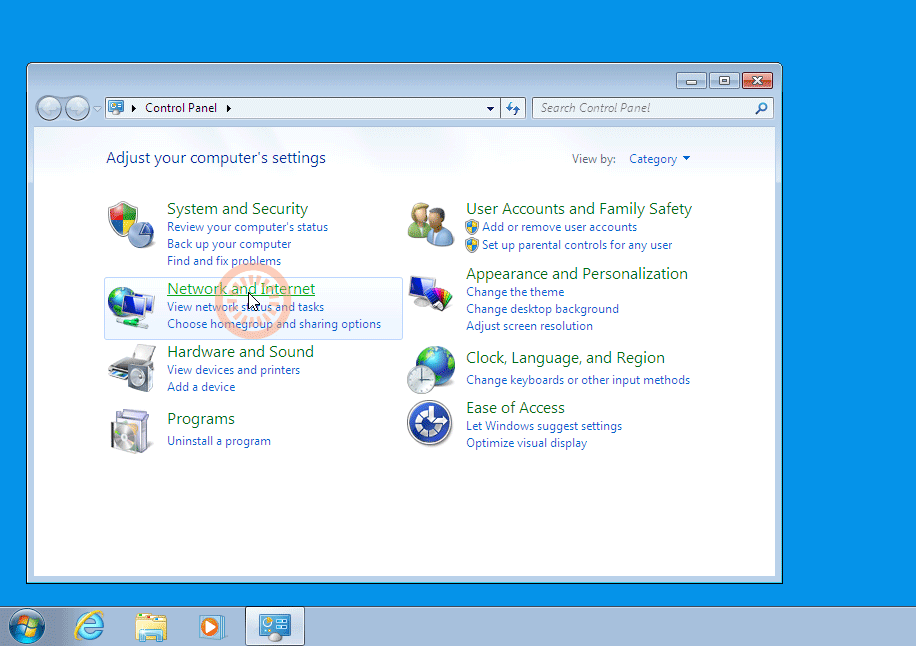Open the Appearance and Personalization monitor icon

(x=431, y=292)
